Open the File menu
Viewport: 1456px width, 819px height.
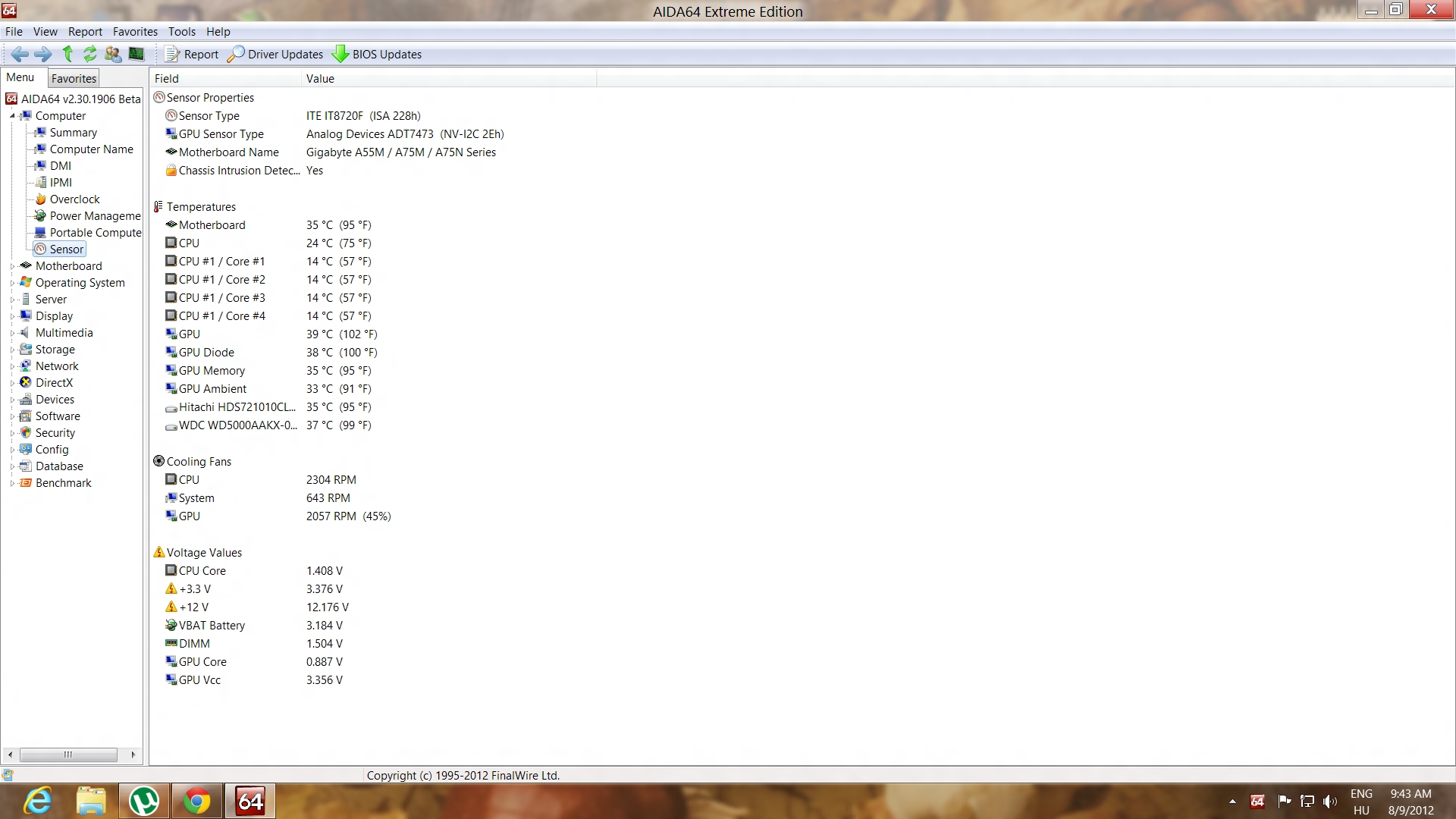coord(14,31)
